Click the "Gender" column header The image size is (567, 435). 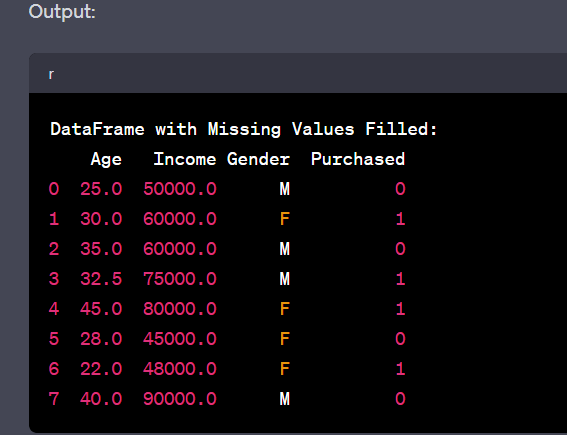point(258,159)
